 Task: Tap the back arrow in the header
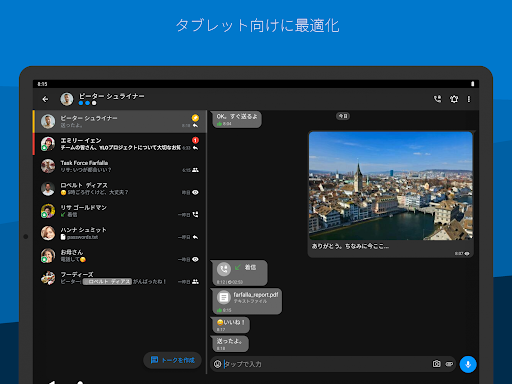point(45,99)
